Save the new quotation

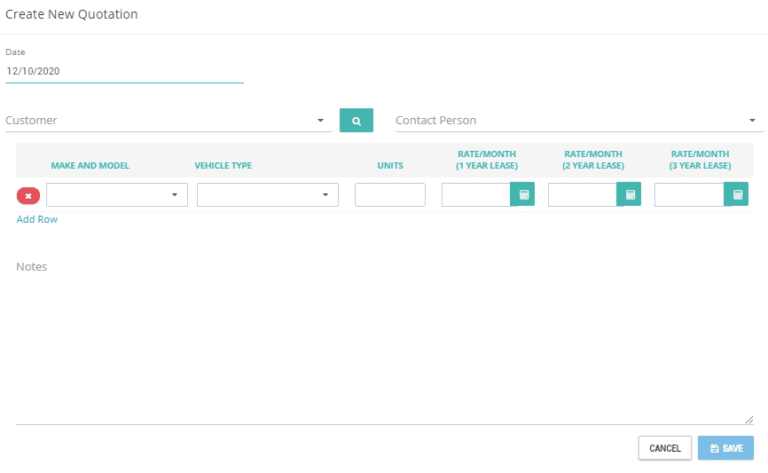click(726, 448)
